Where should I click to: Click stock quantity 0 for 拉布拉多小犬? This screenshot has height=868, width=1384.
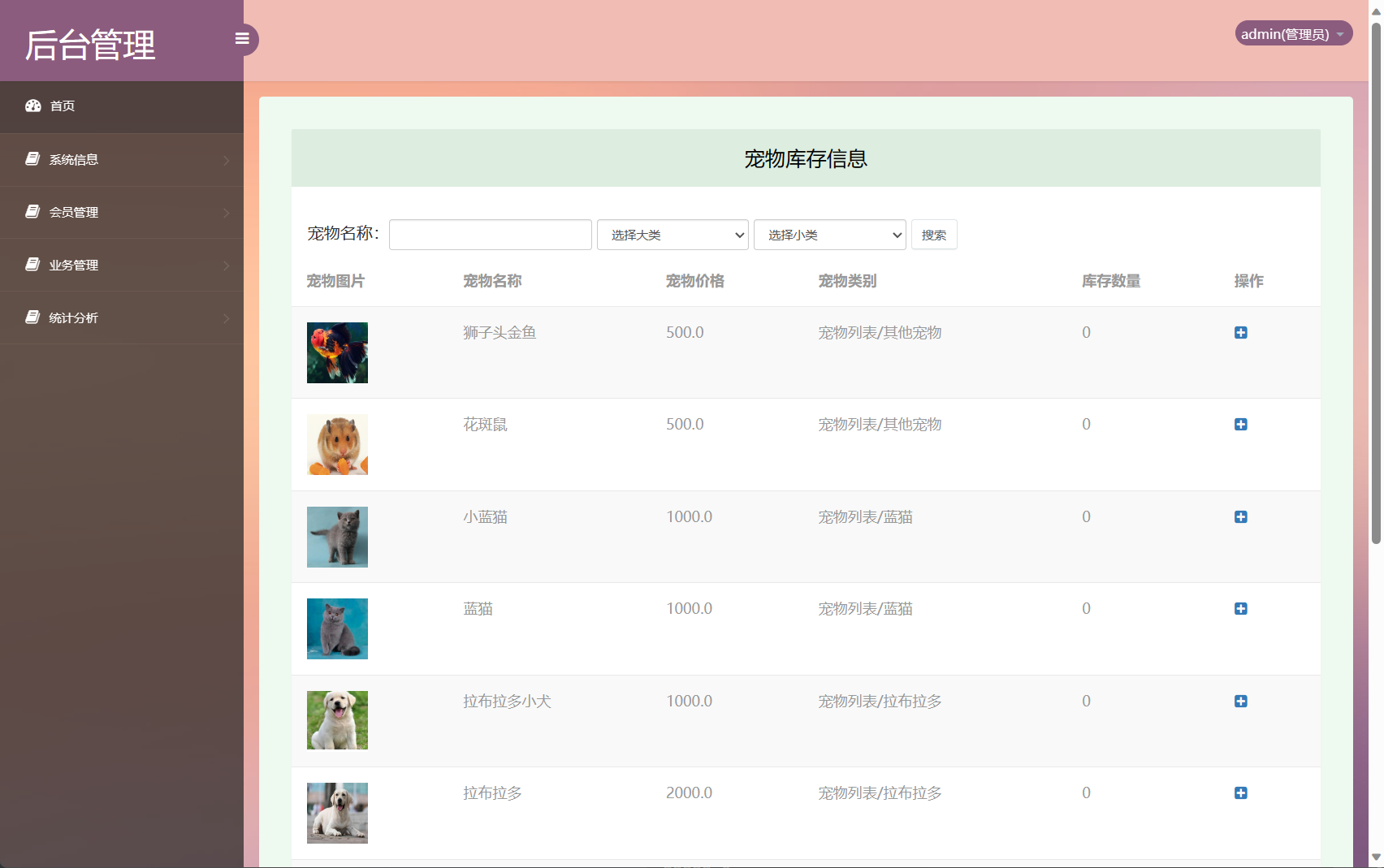(1086, 702)
